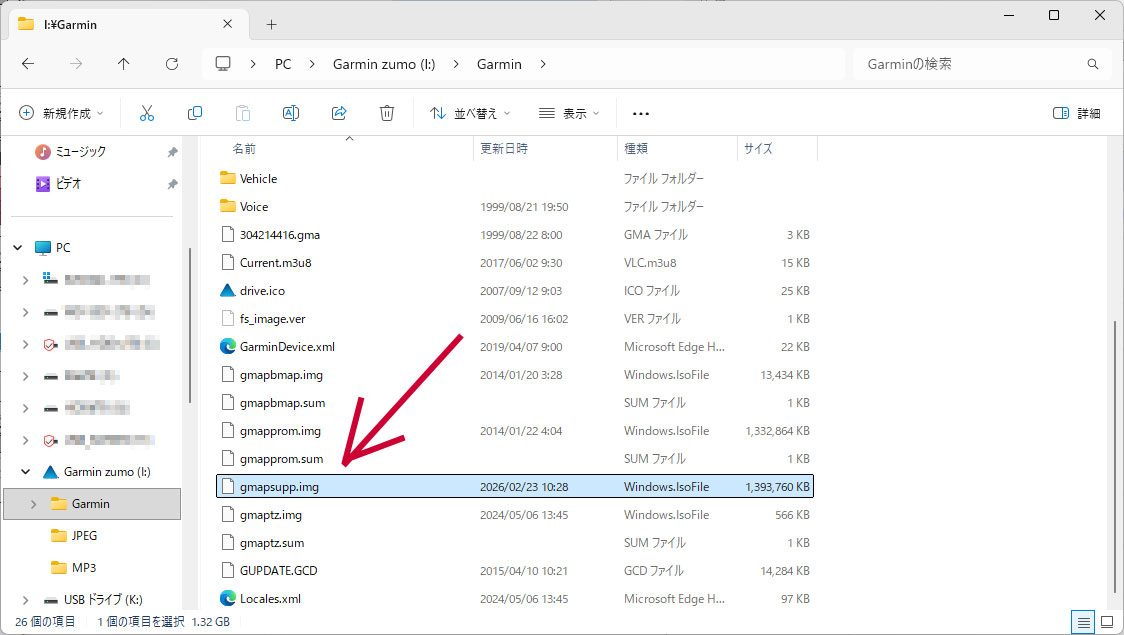The width and height of the screenshot is (1124, 635).
Task: Open the 表示 view dropdown
Action: tap(569, 113)
